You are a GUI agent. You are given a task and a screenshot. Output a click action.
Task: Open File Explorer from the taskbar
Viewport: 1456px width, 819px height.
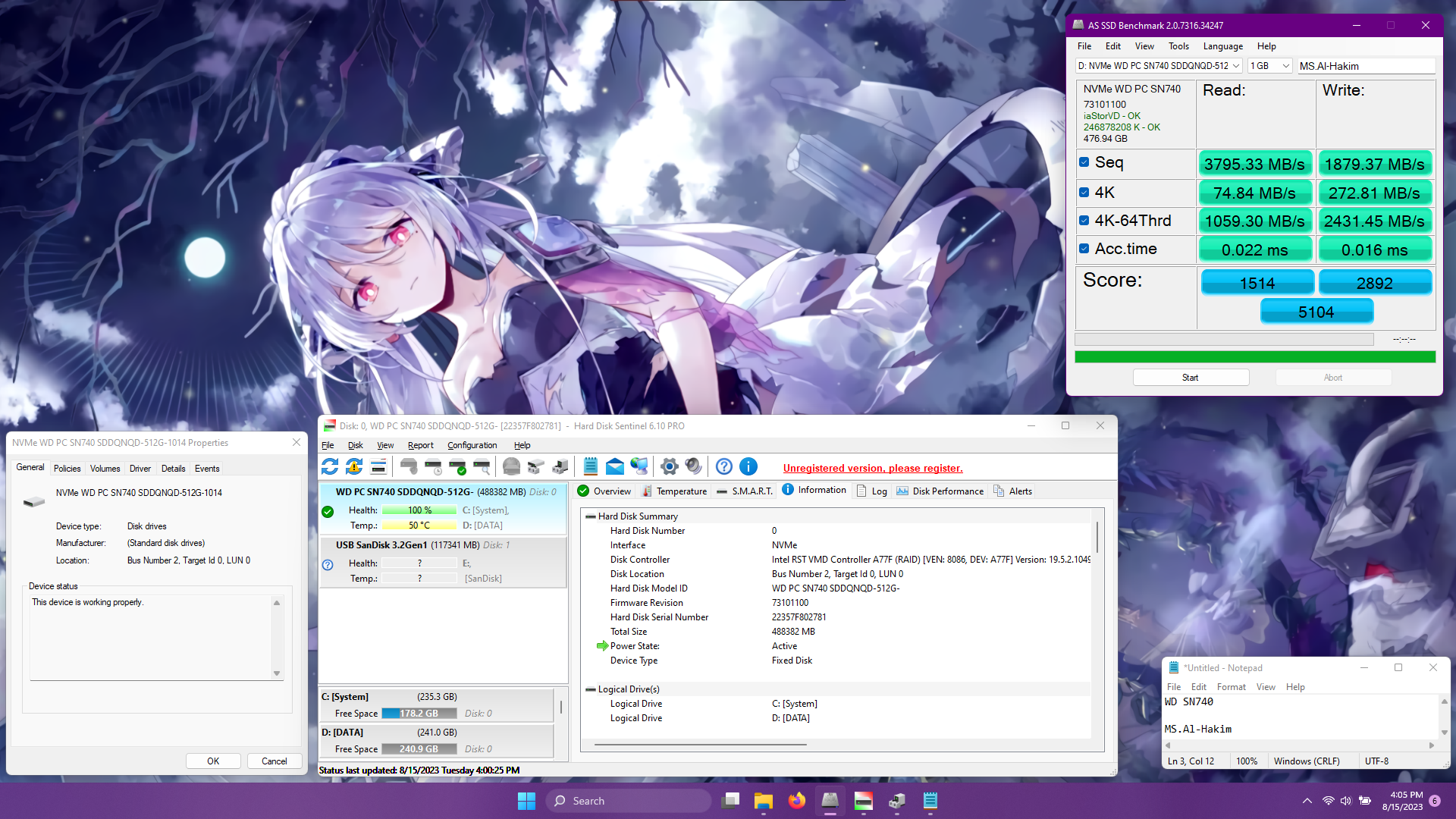point(764,801)
